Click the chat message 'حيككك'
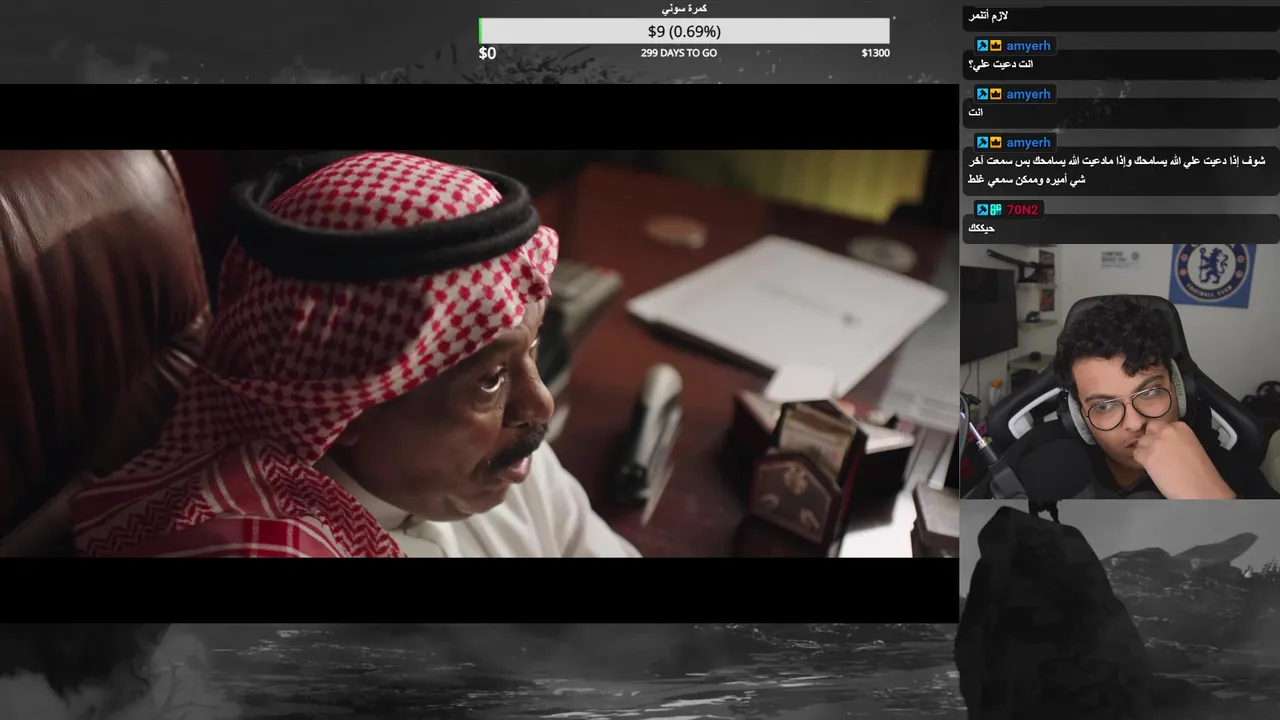 [x=981, y=228]
